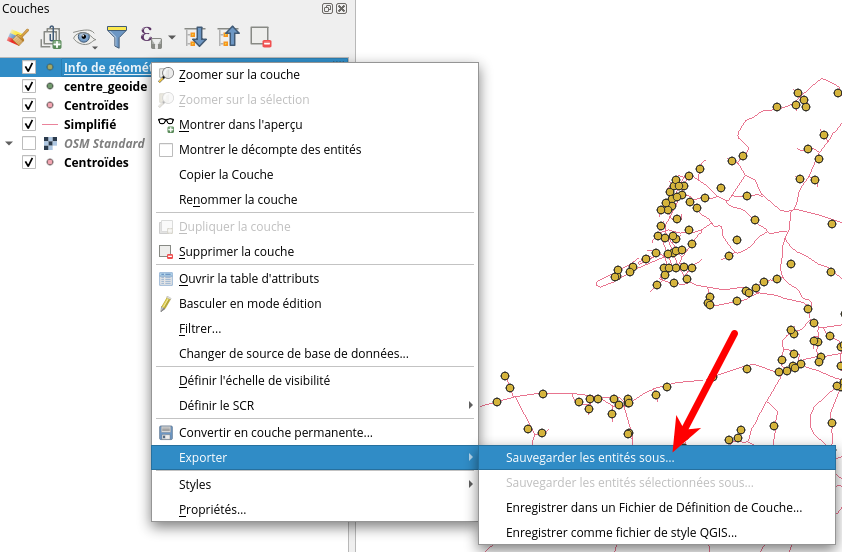
Task: Toggle visibility of centre_geoide layer
Action: [29, 86]
